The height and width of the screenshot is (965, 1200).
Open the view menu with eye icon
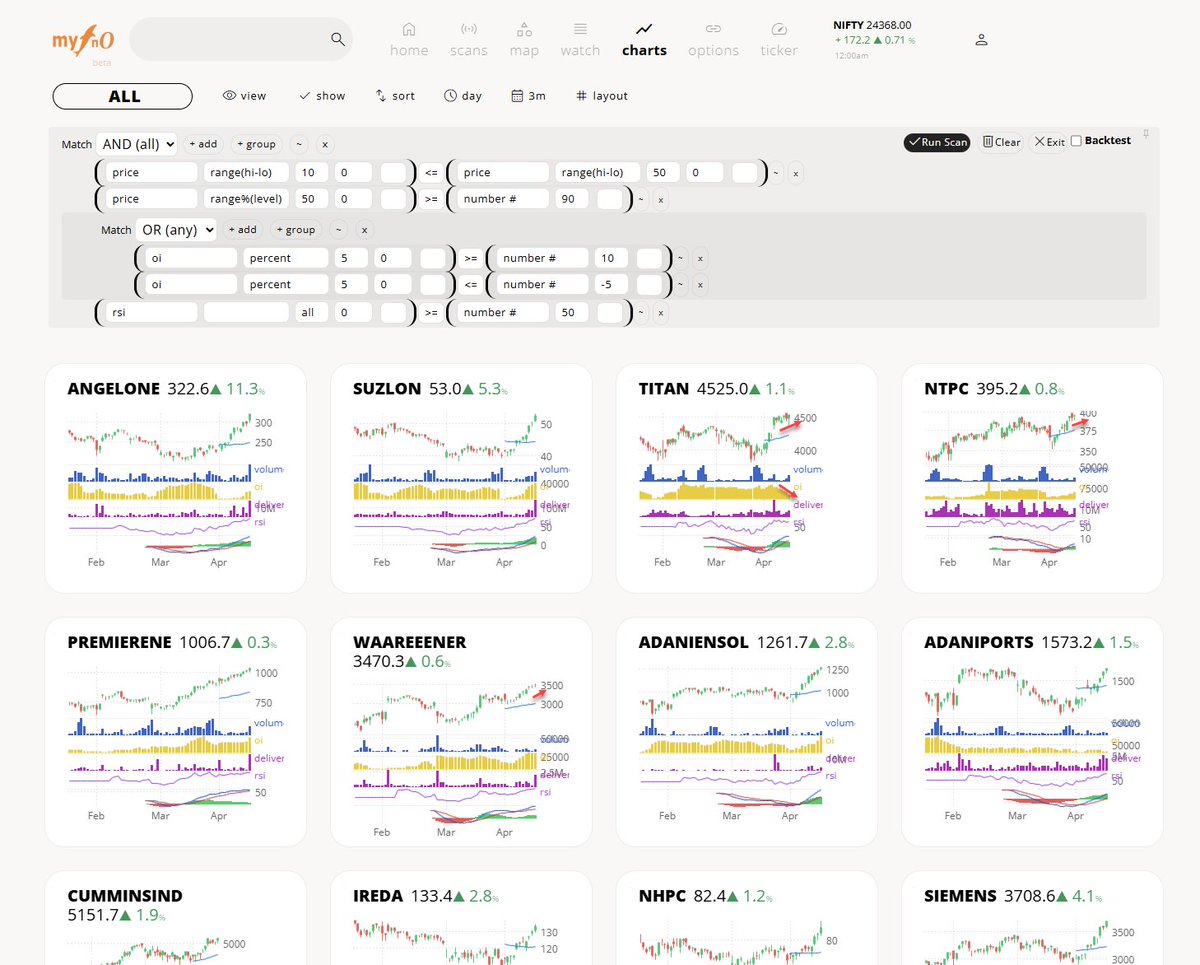click(x=244, y=96)
